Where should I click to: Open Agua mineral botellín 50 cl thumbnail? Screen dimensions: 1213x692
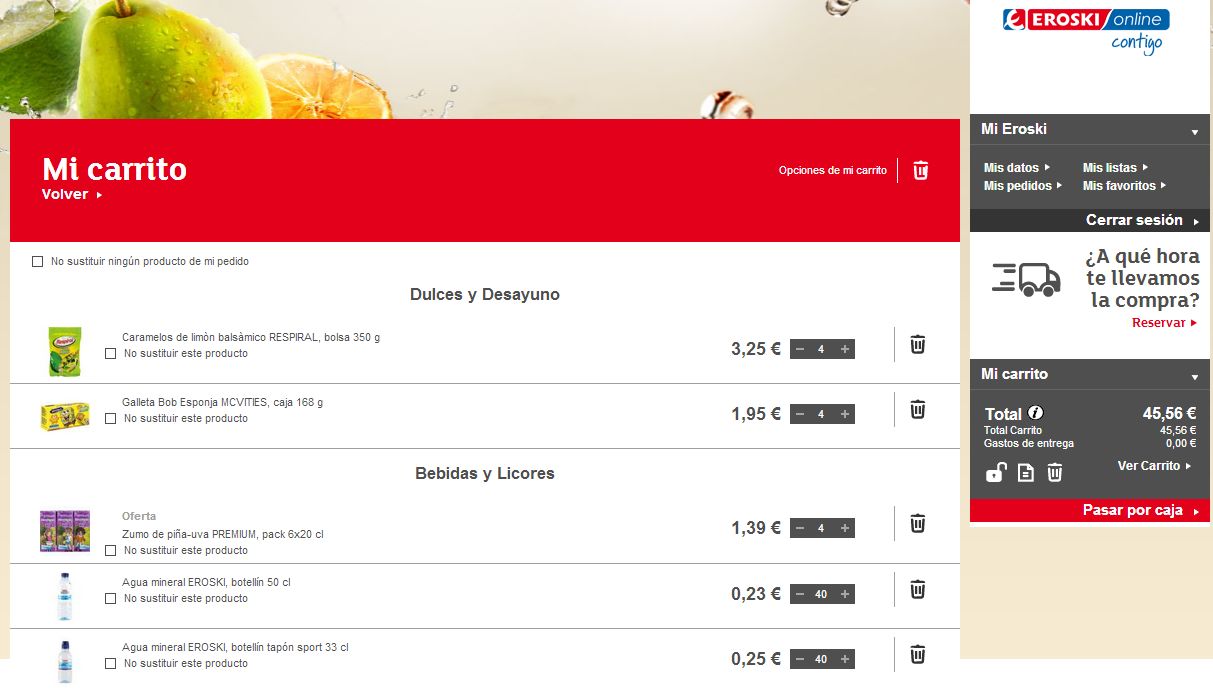[65, 596]
